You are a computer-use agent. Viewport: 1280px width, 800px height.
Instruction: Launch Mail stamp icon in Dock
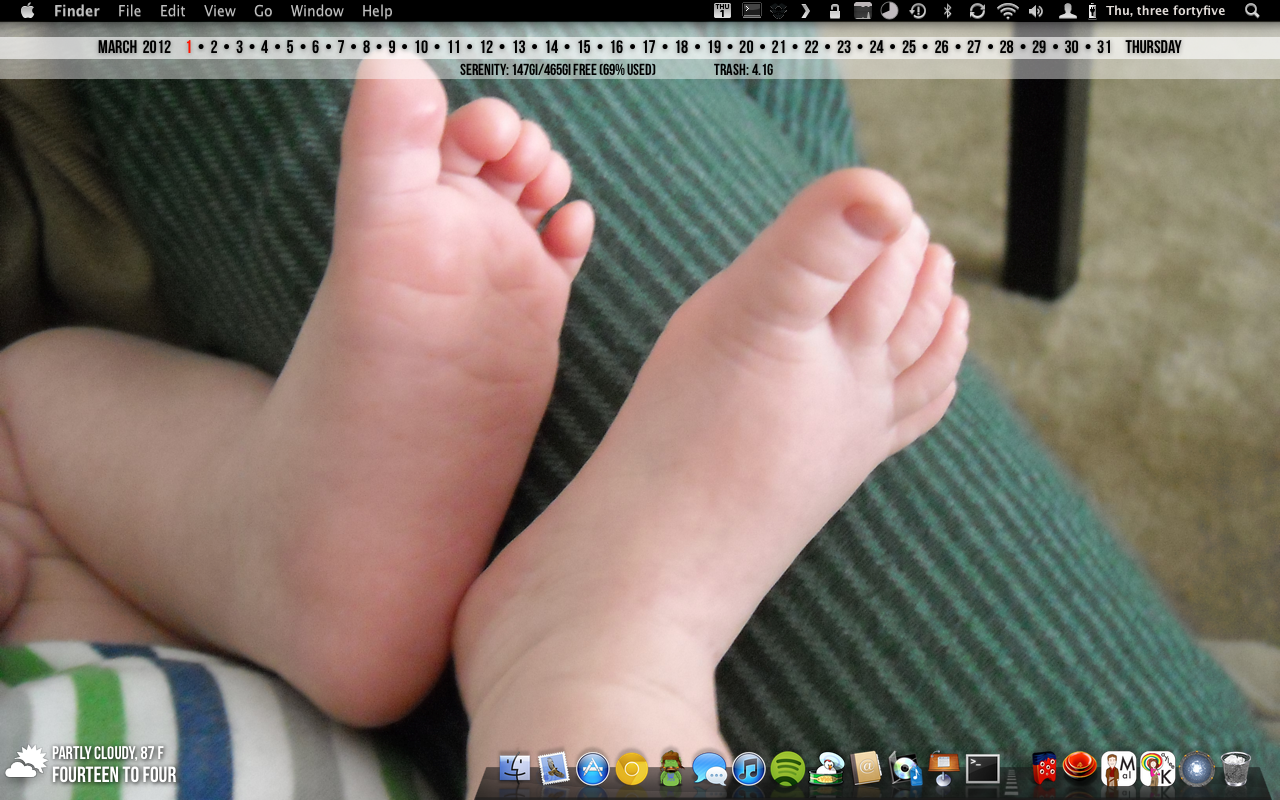tap(554, 768)
